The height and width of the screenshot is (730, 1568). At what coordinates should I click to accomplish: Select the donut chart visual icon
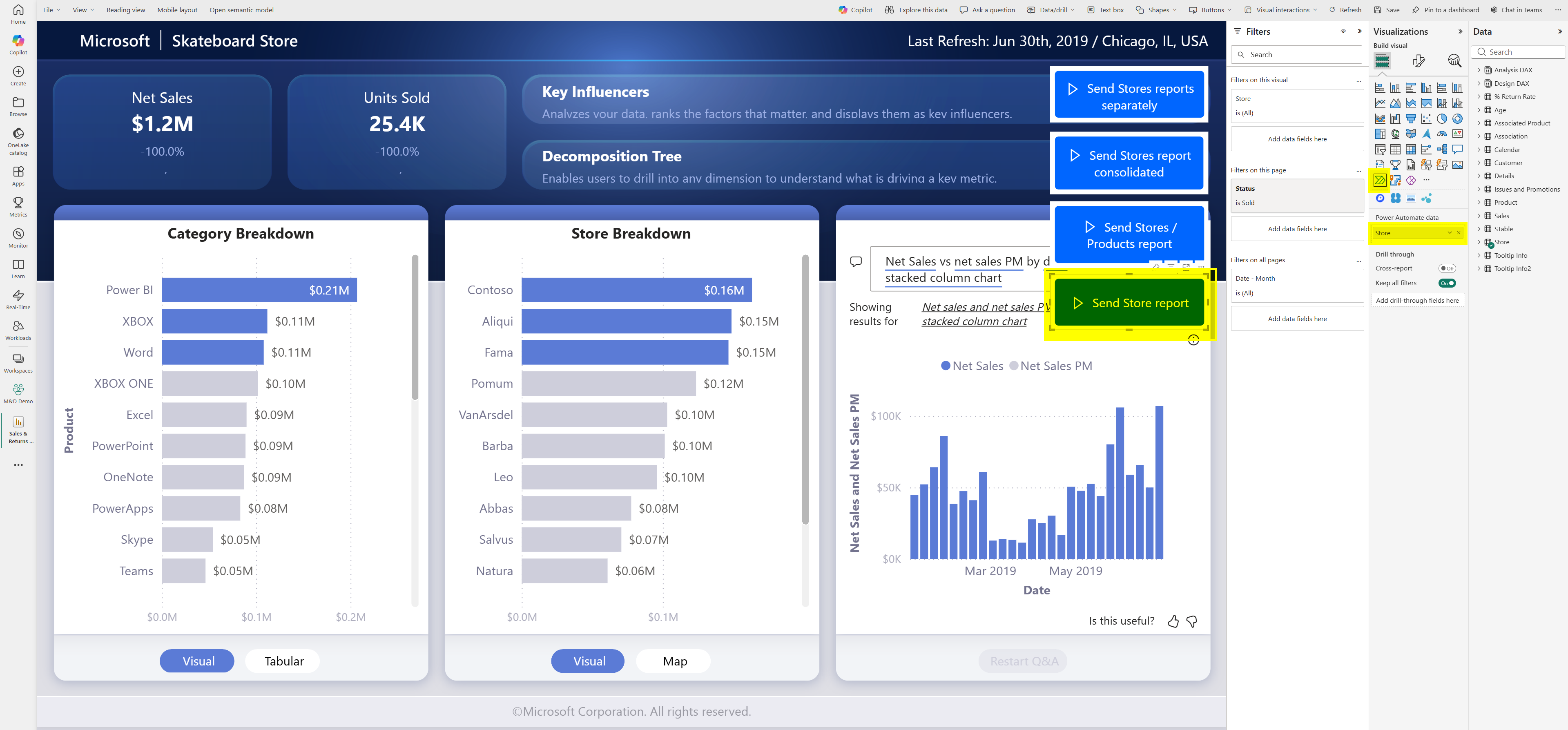tap(1457, 119)
